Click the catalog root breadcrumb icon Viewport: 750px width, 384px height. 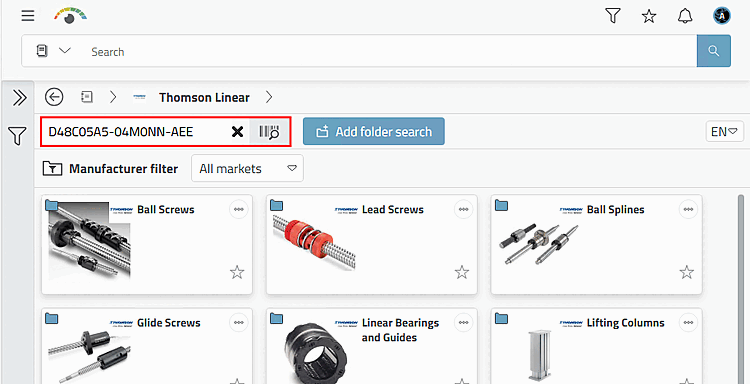tap(87, 97)
